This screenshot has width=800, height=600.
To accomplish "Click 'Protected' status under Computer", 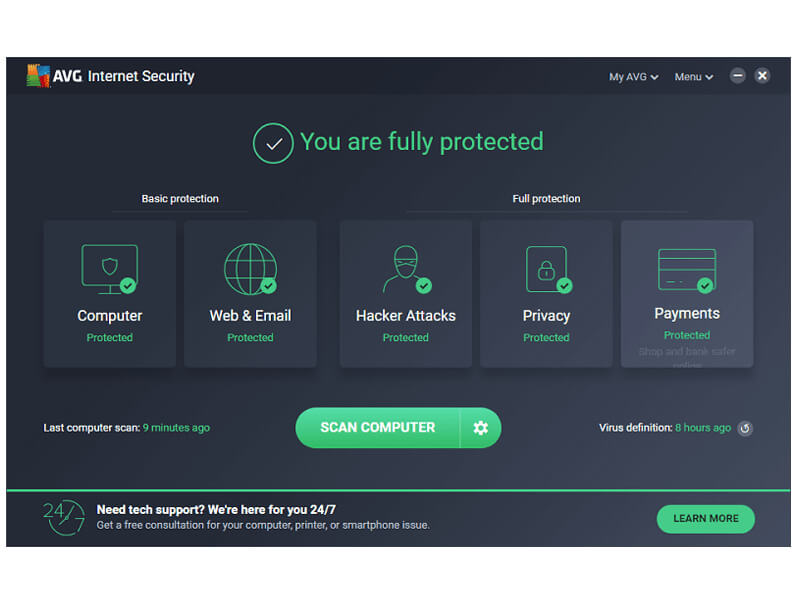I will click(110, 337).
